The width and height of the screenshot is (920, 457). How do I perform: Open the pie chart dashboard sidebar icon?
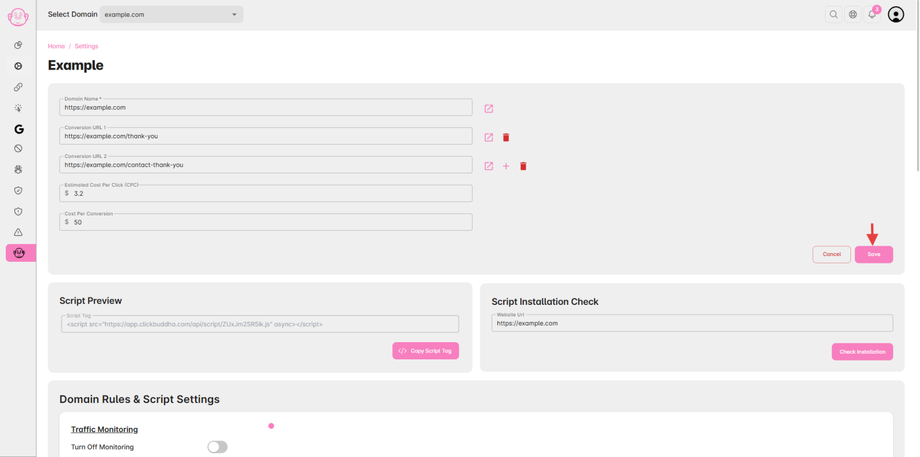(18, 45)
